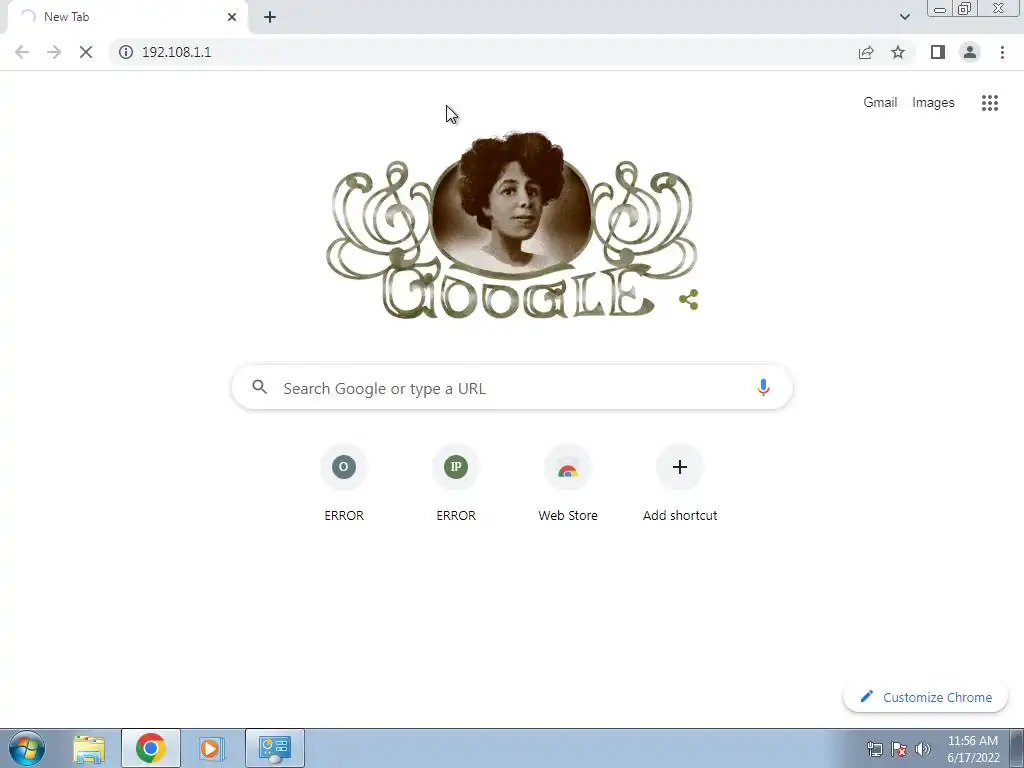
Task: Select the Chrome taskbar button
Action: (x=151, y=748)
